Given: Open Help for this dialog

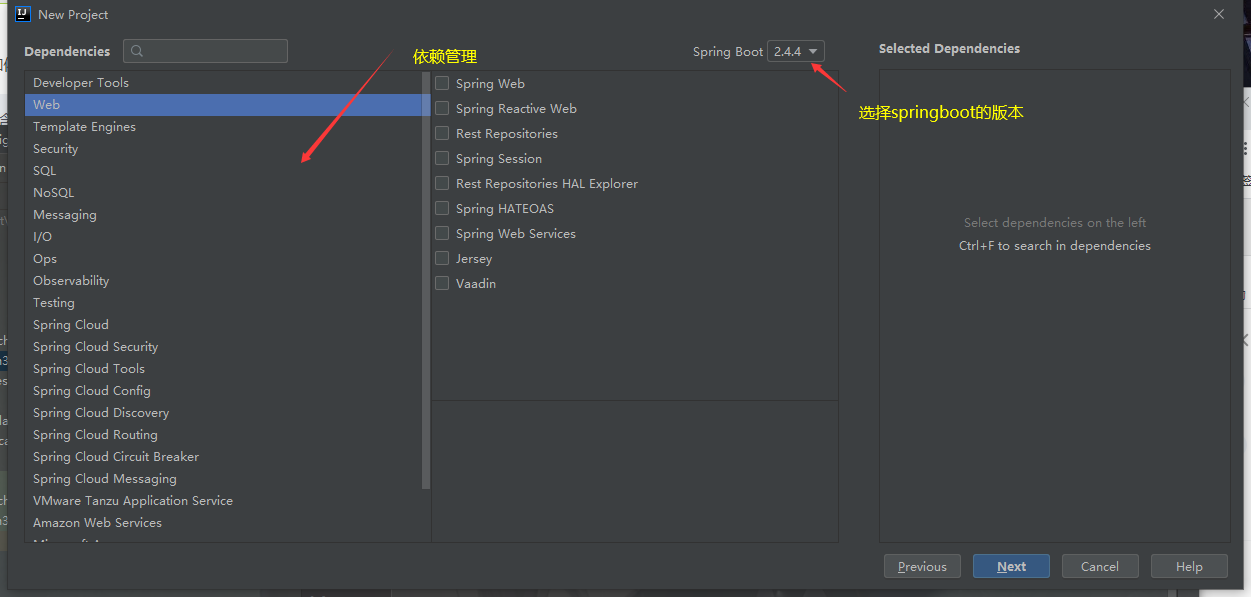Looking at the screenshot, I should point(1189,566).
